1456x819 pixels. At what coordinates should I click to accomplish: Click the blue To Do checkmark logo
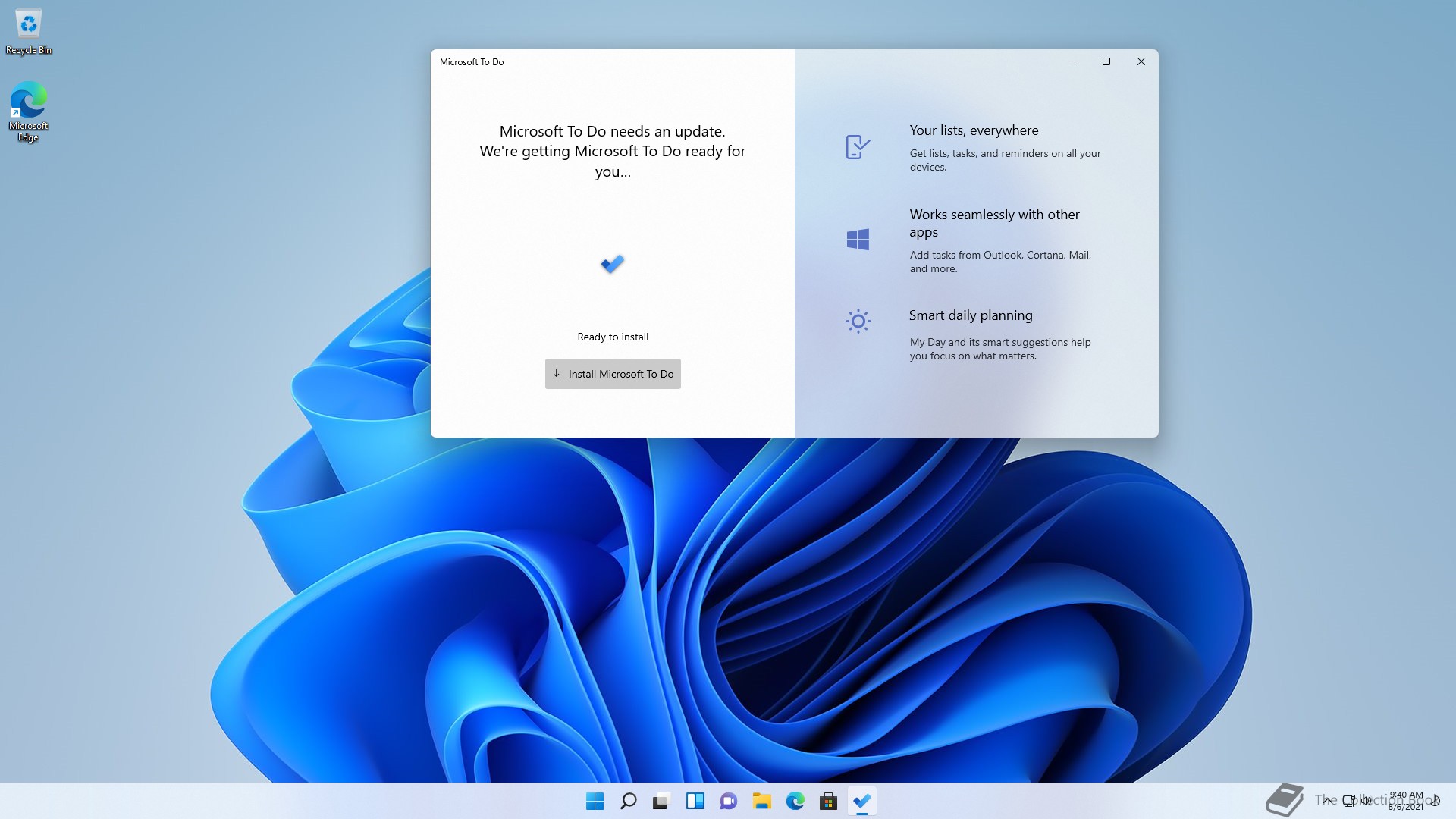point(613,264)
